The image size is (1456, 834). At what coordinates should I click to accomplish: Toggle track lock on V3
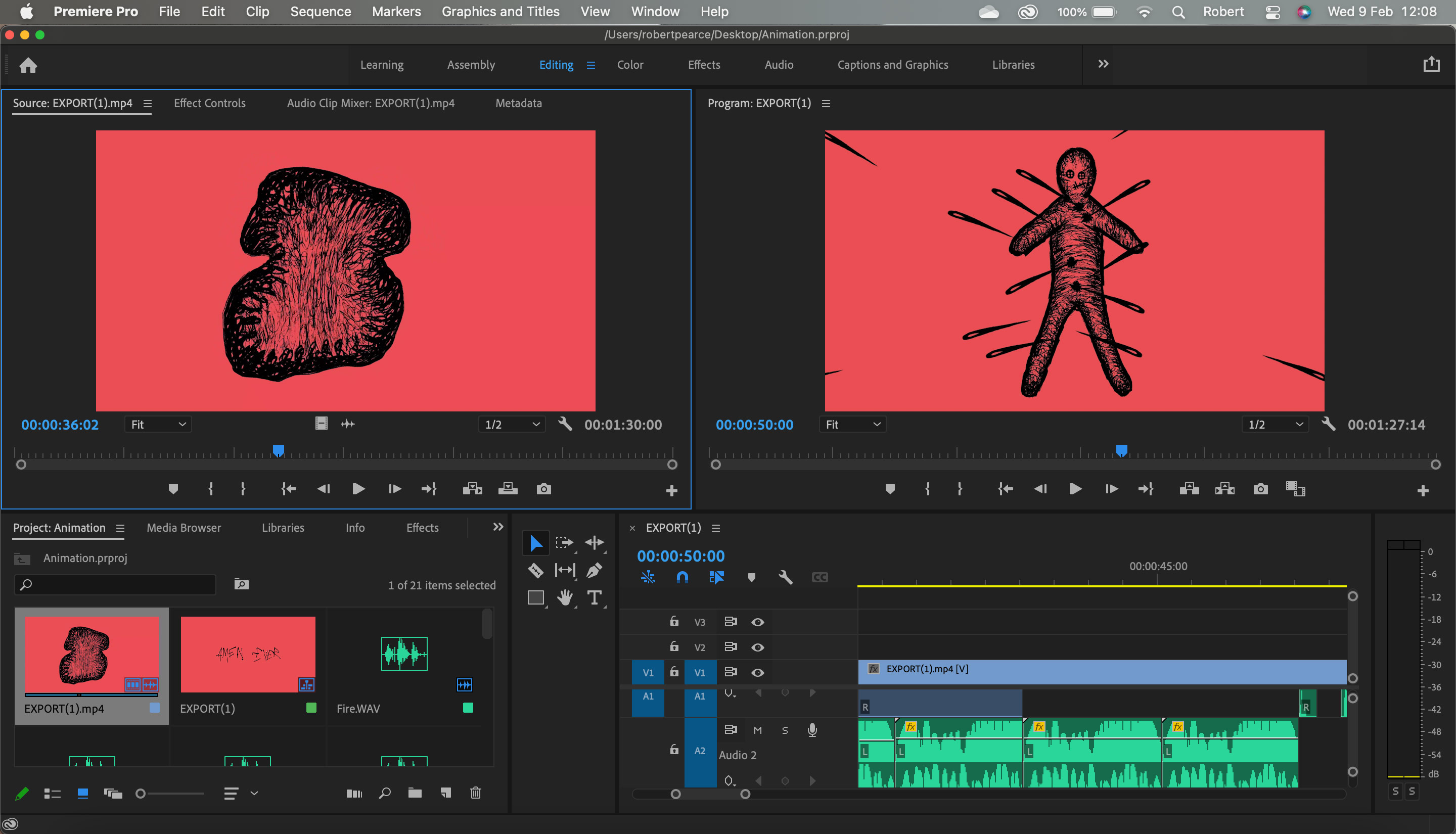[x=674, y=621]
